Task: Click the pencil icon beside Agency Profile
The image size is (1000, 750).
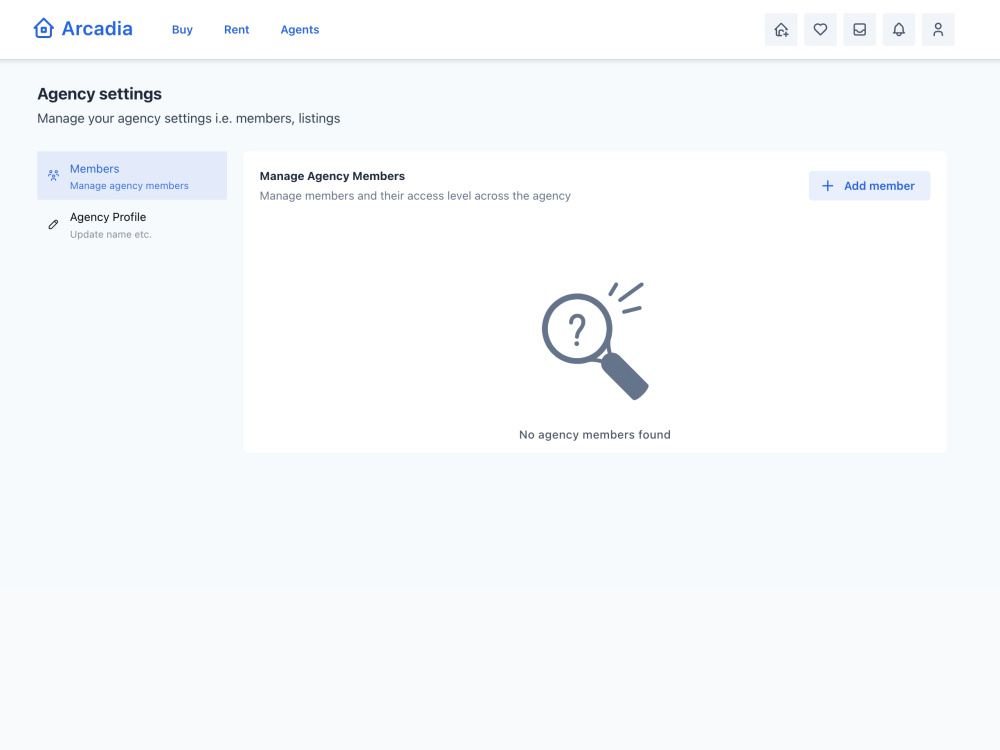Action: coord(54,224)
